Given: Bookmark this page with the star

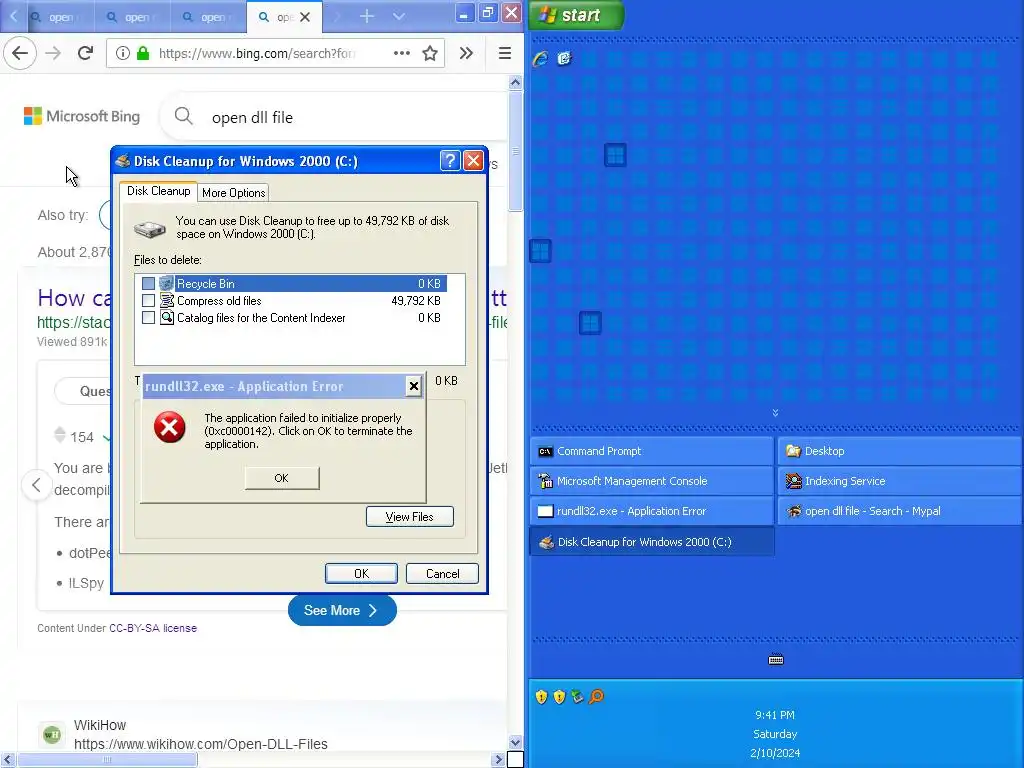Looking at the screenshot, I should coord(430,54).
